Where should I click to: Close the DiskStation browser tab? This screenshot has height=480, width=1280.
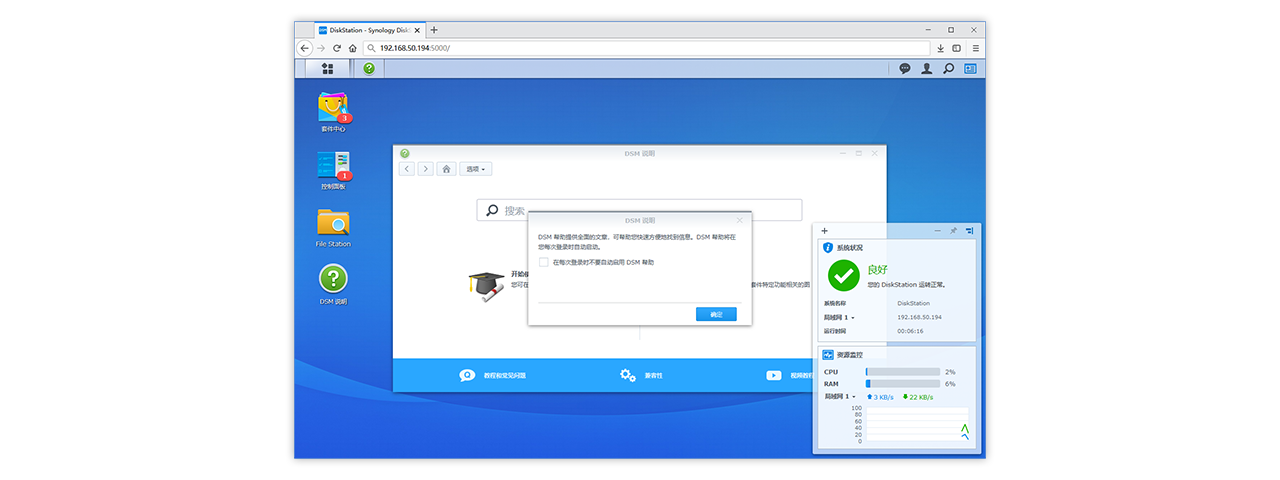[x=416, y=30]
